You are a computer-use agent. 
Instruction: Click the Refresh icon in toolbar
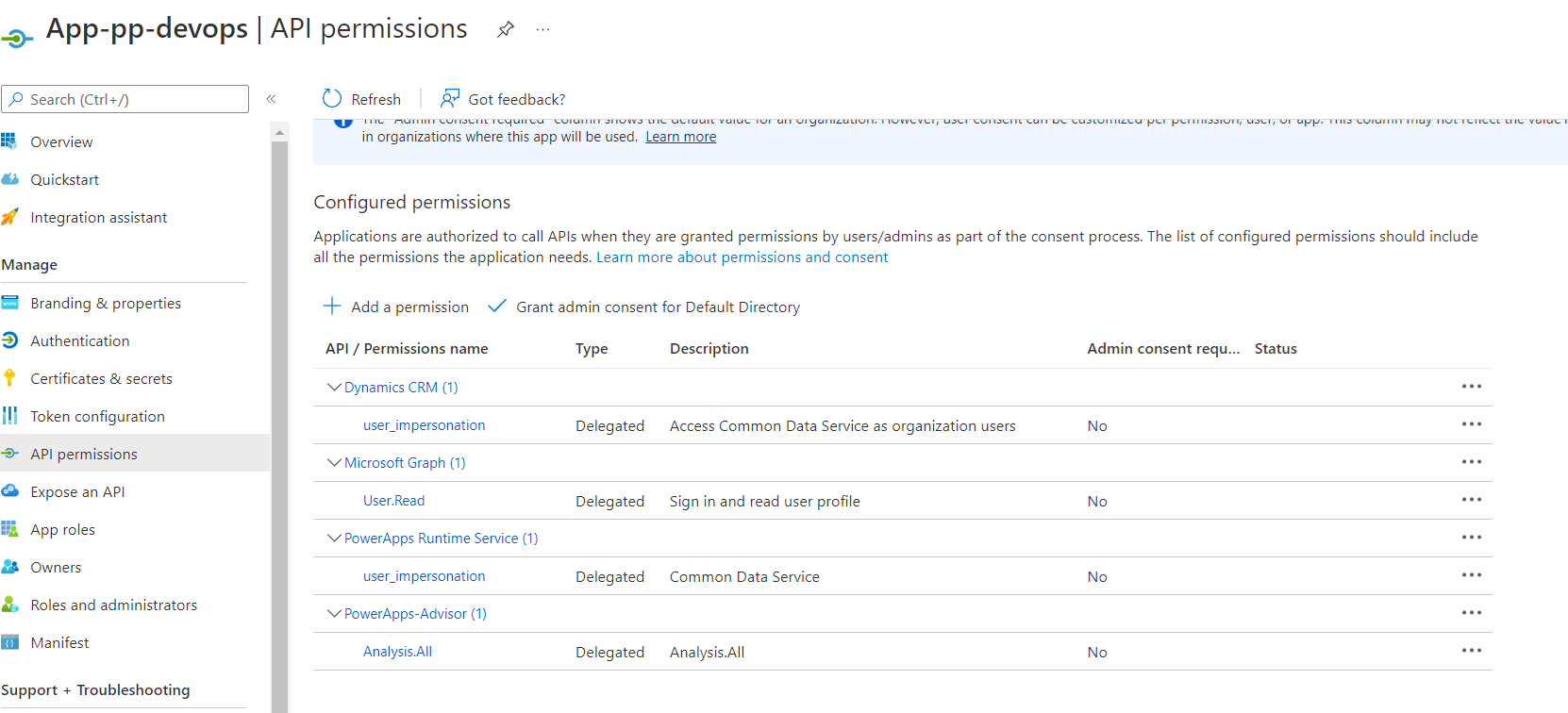coord(332,99)
